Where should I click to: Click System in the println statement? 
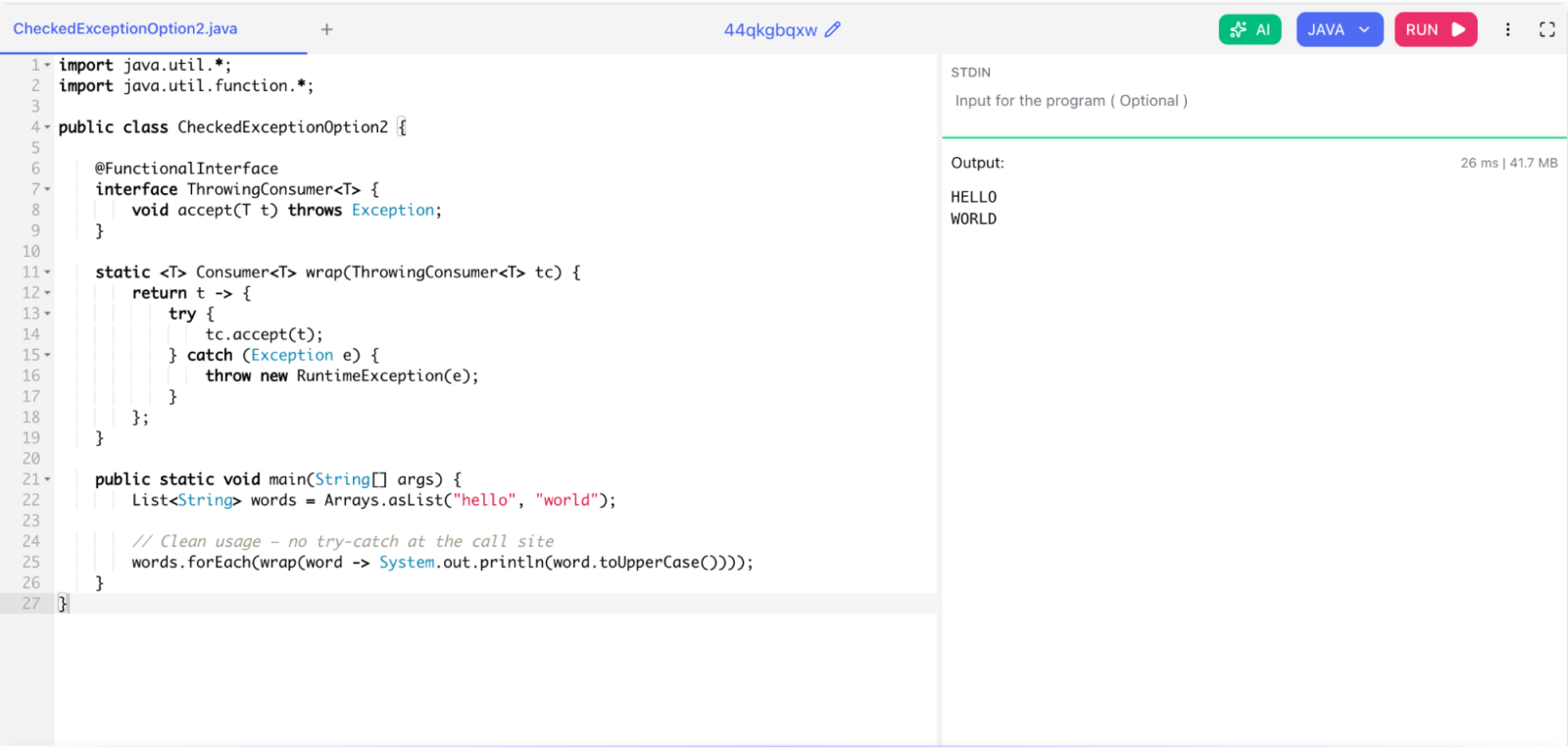pyautogui.click(x=407, y=563)
